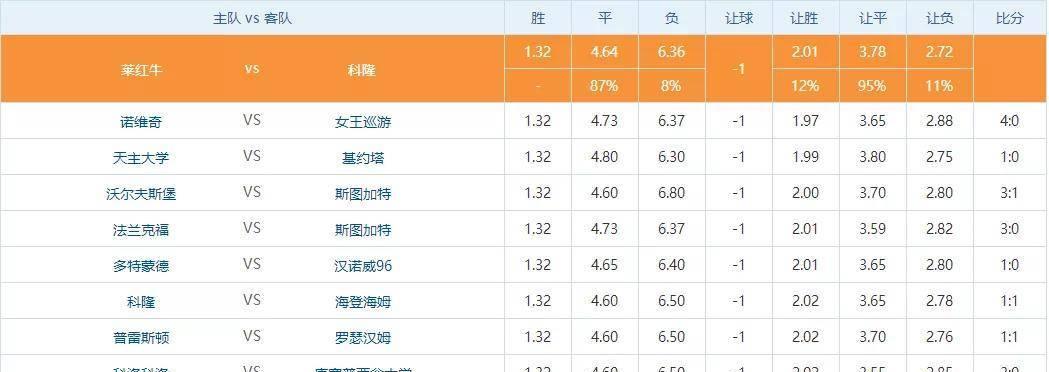Click the 87% draw percentage cell

click(x=605, y=86)
